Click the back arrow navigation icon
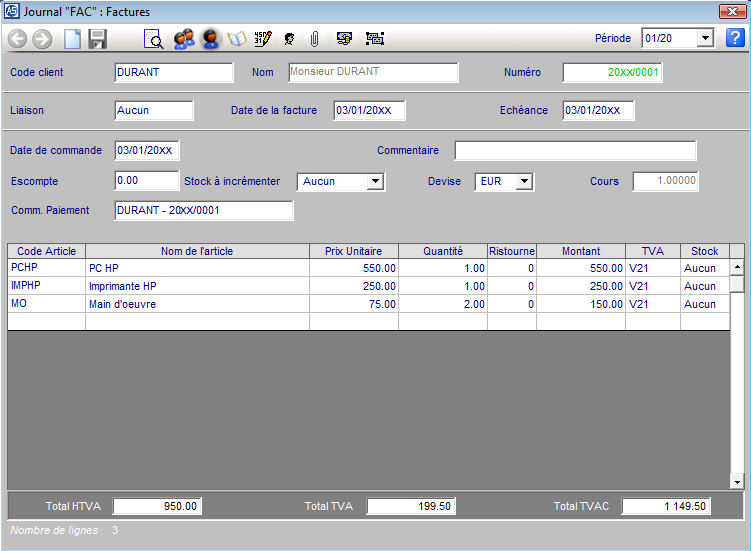 pos(18,39)
